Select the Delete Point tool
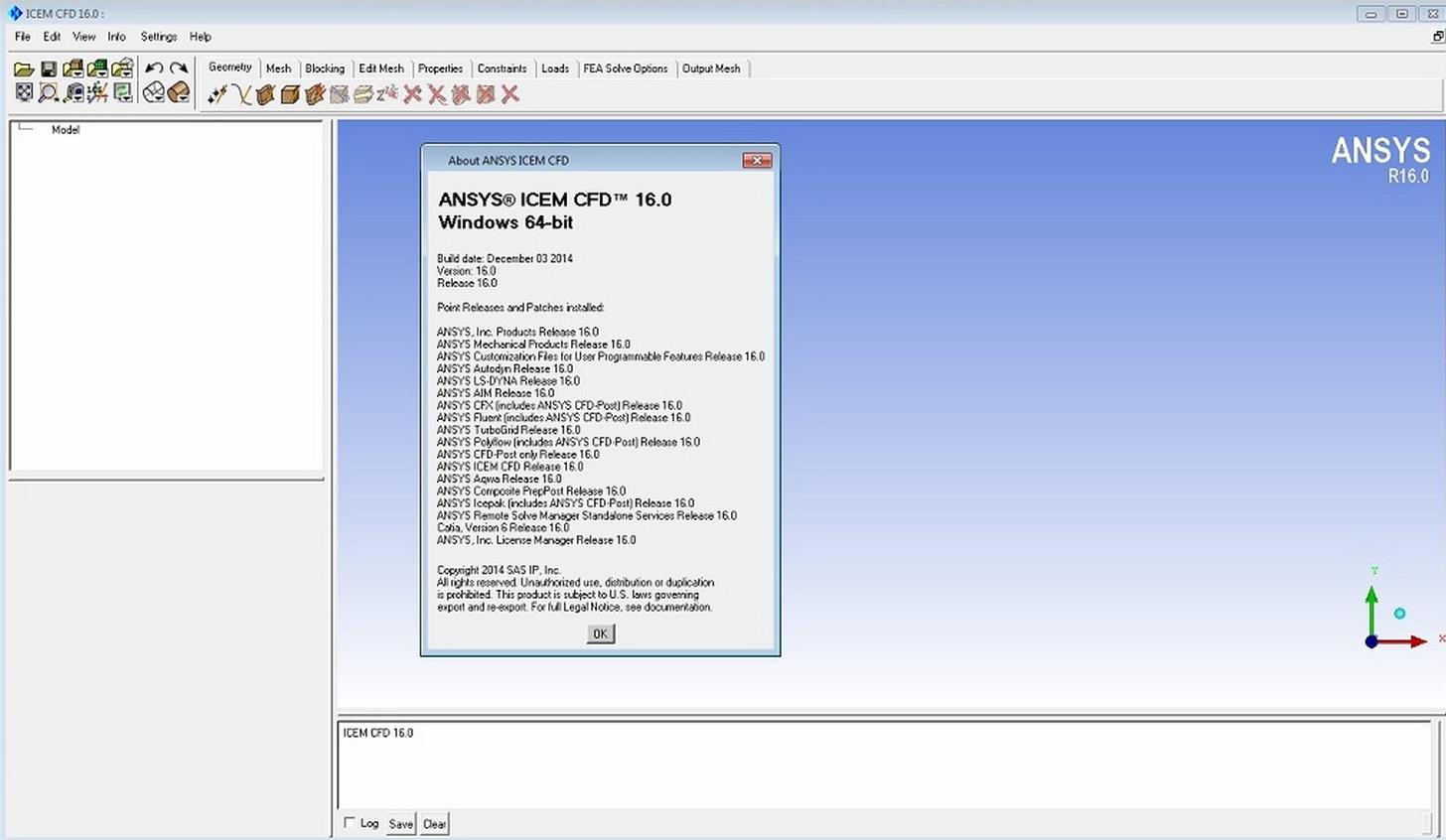1446x840 pixels. pos(412,94)
